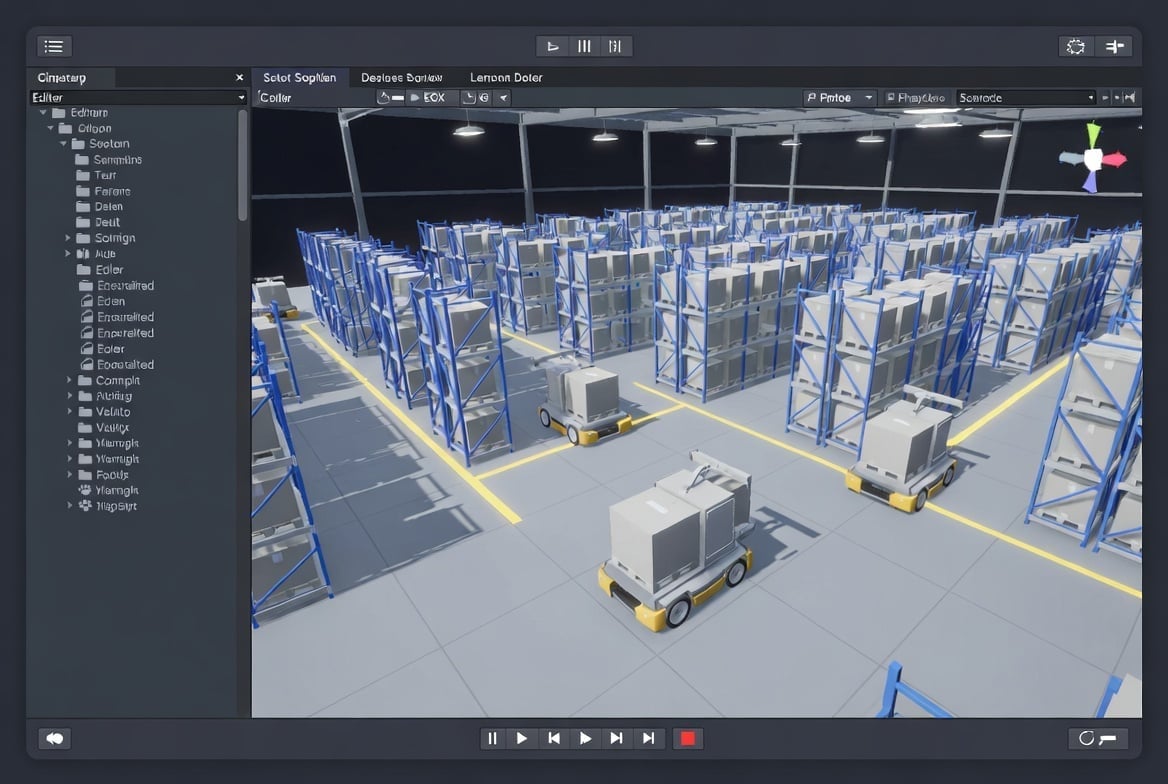Collapse the Sootan folder in the tree
The image size is (1168, 784).
tap(64, 144)
